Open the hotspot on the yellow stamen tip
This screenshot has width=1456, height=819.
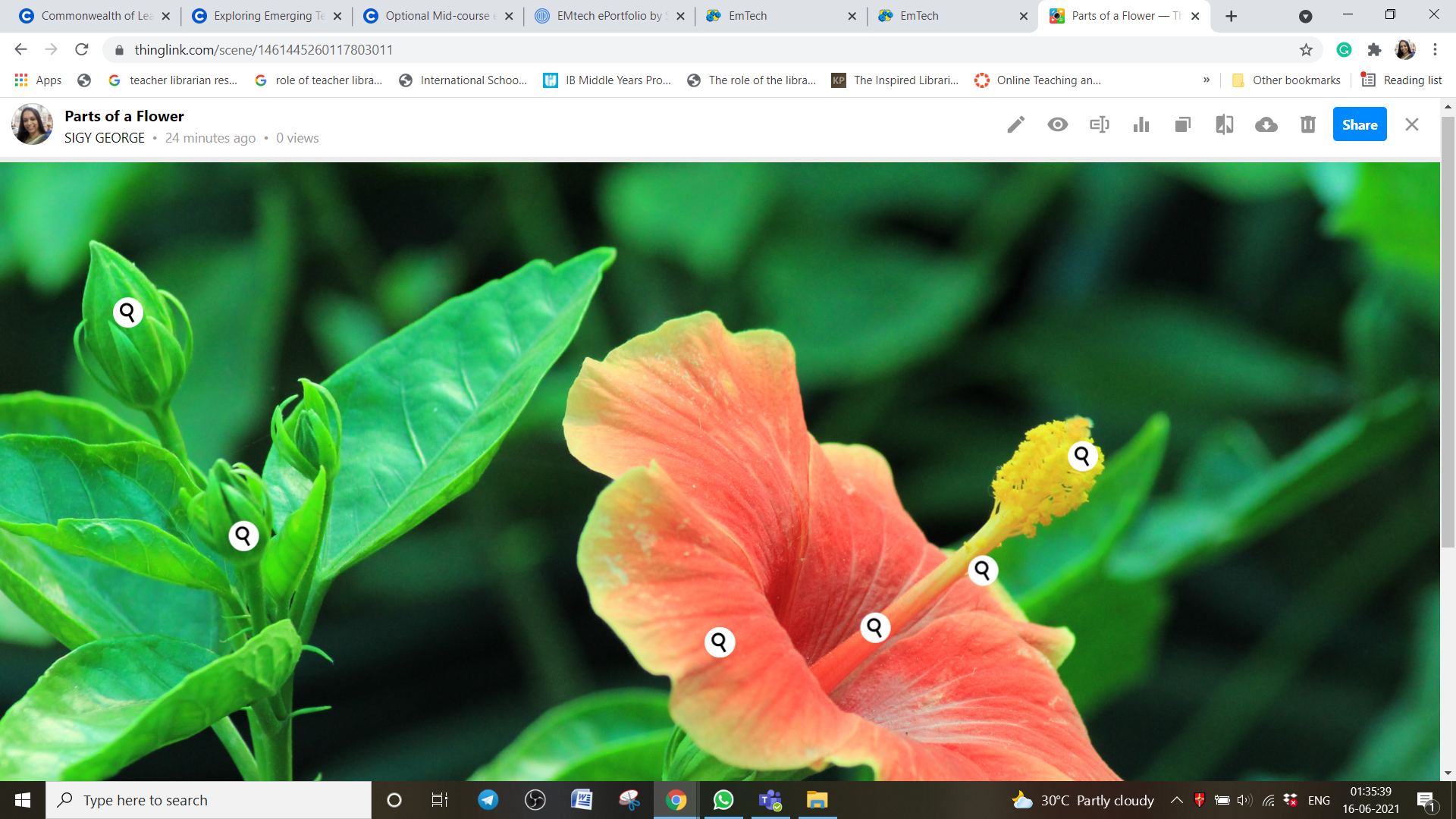(x=1082, y=456)
